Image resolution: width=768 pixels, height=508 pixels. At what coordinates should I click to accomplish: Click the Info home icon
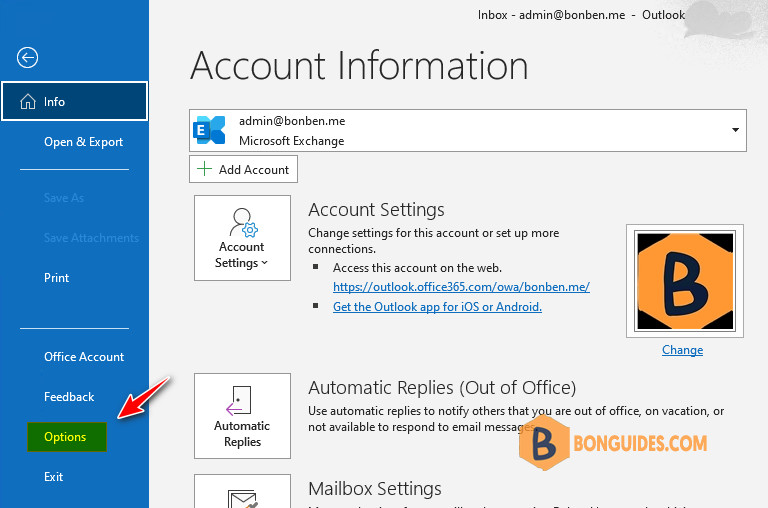[x=28, y=101]
